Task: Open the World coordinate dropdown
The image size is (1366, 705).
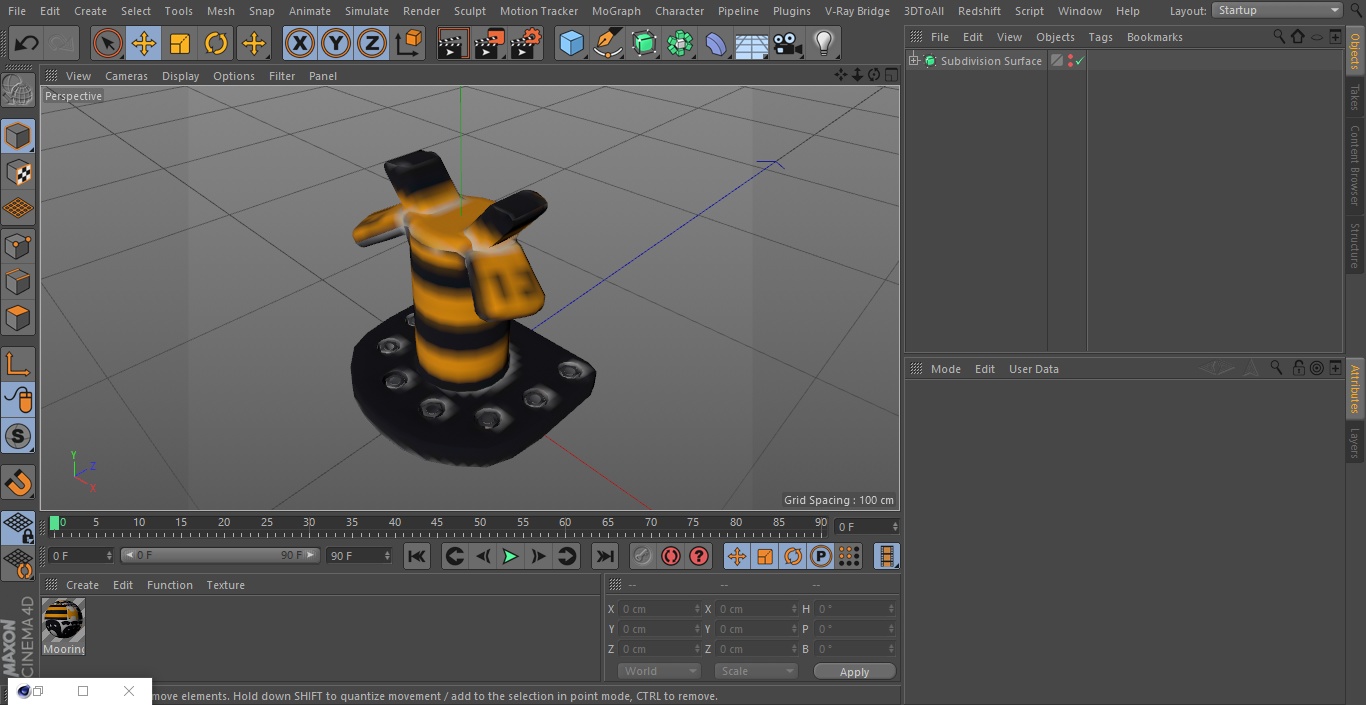Action: 659,671
